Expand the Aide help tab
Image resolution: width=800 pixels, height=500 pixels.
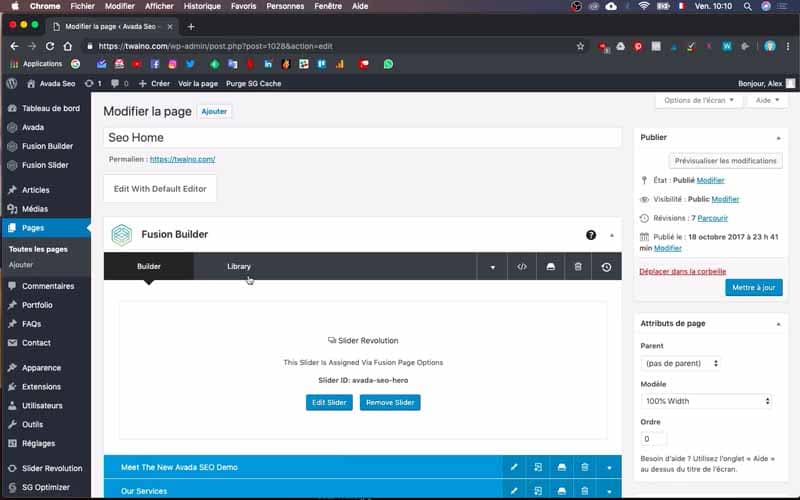(x=767, y=100)
